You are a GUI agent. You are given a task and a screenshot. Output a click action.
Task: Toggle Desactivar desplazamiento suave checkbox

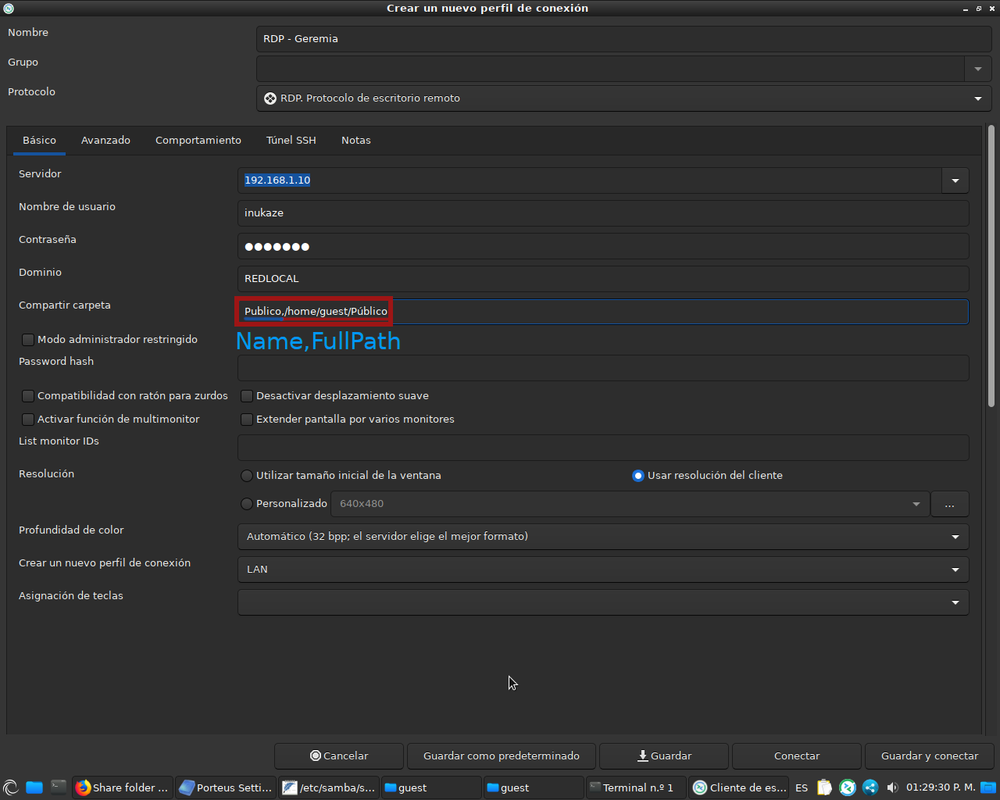246,396
